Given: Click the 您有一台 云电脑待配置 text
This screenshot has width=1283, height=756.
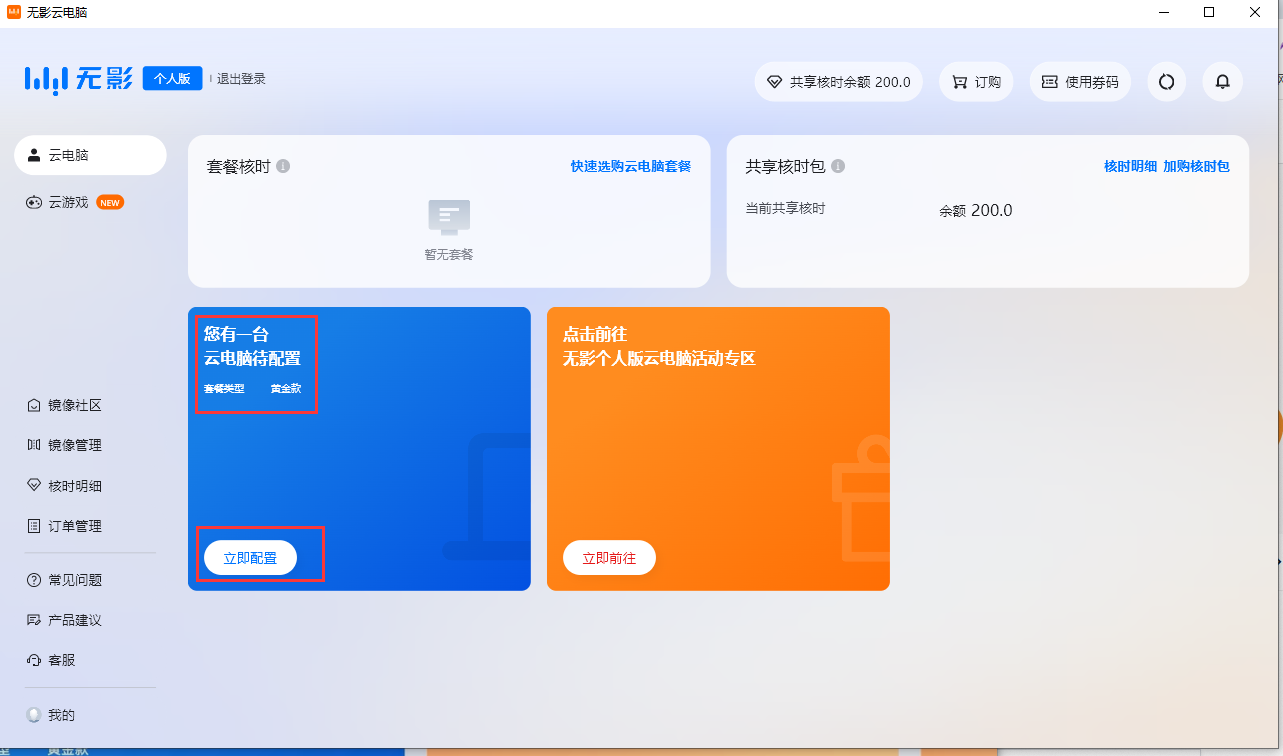Looking at the screenshot, I should click(x=252, y=346).
